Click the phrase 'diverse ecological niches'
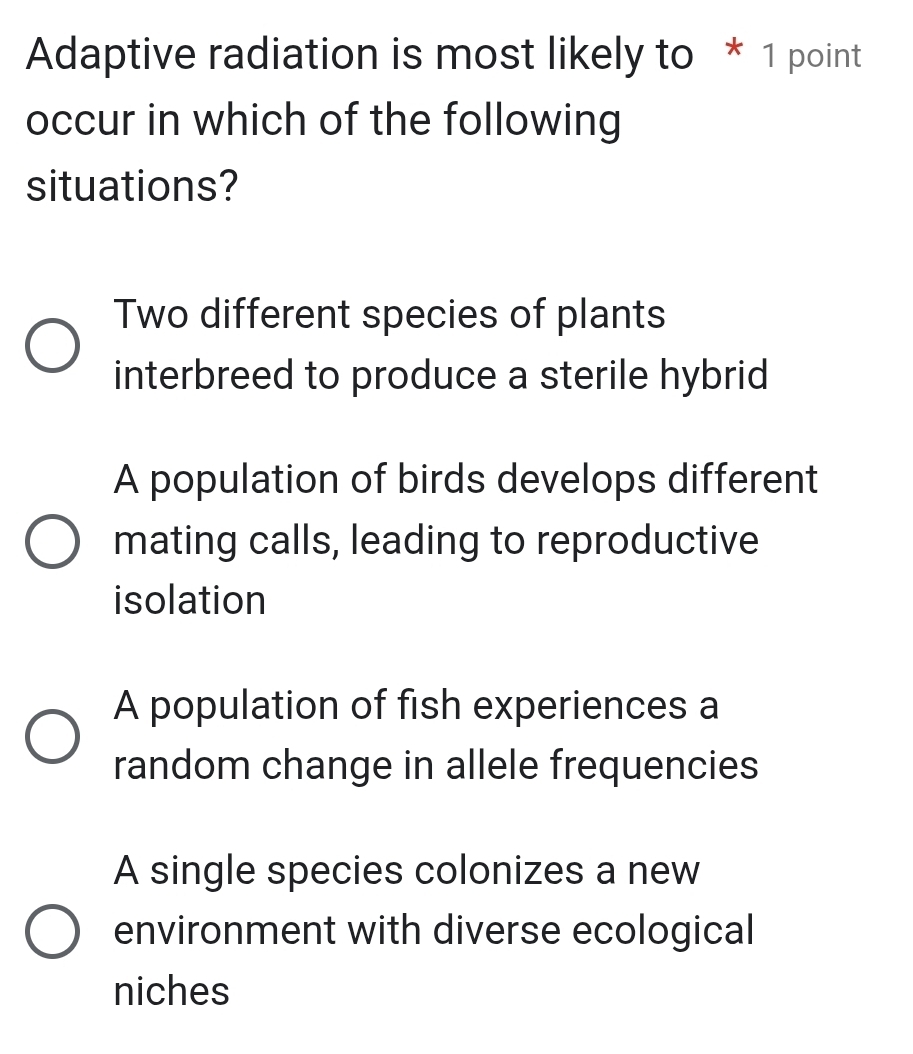Screen dimensions: 913x1054 [x=500, y=960]
